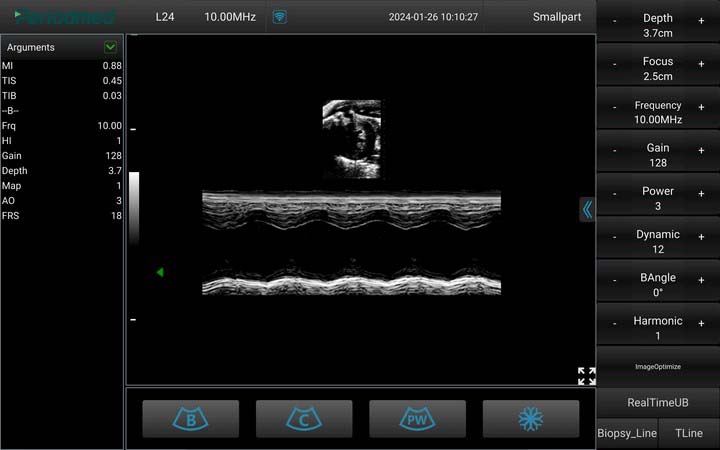The height and width of the screenshot is (450, 720).
Task: Click the fullscreen expand icon
Action: click(586, 376)
